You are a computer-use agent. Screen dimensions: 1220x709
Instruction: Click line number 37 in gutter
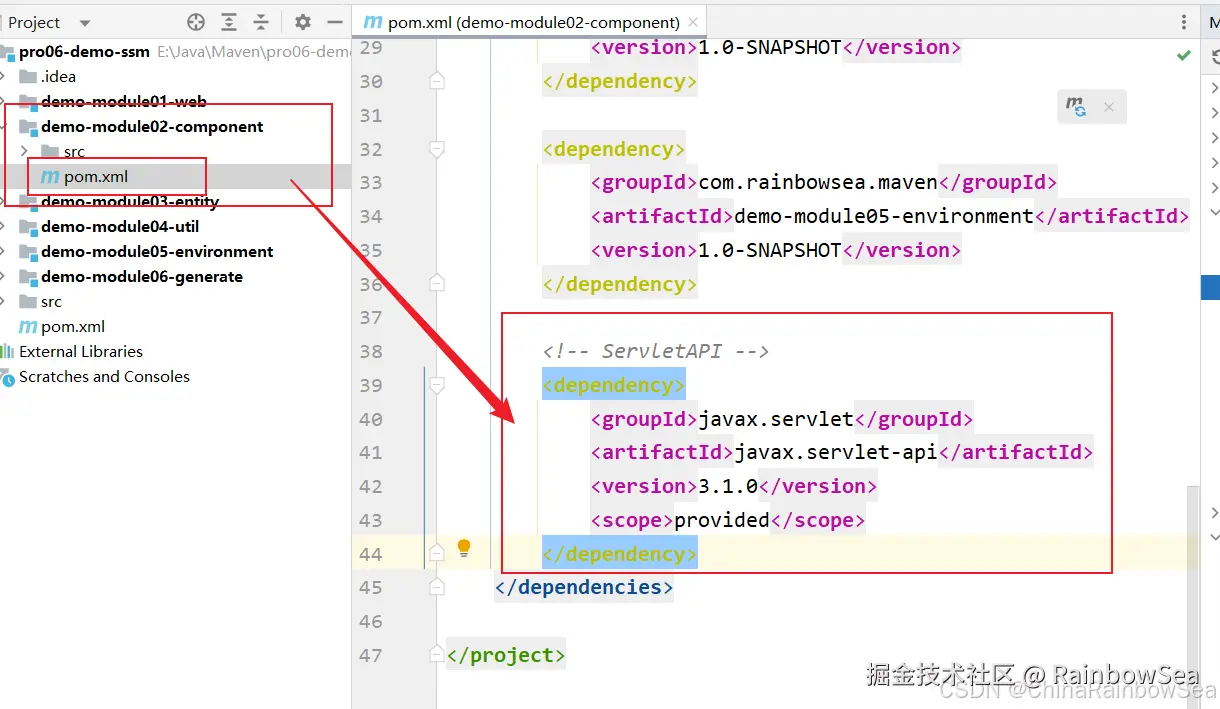[x=370, y=317]
